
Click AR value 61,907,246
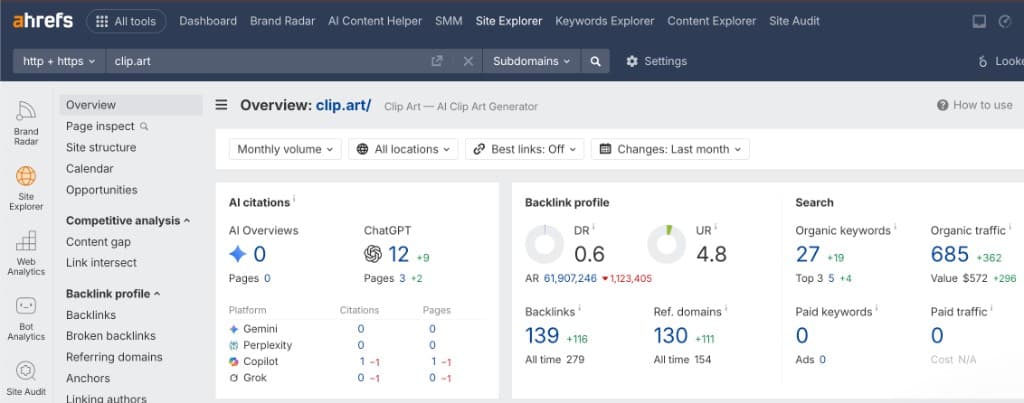pyautogui.click(x=570, y=278)
